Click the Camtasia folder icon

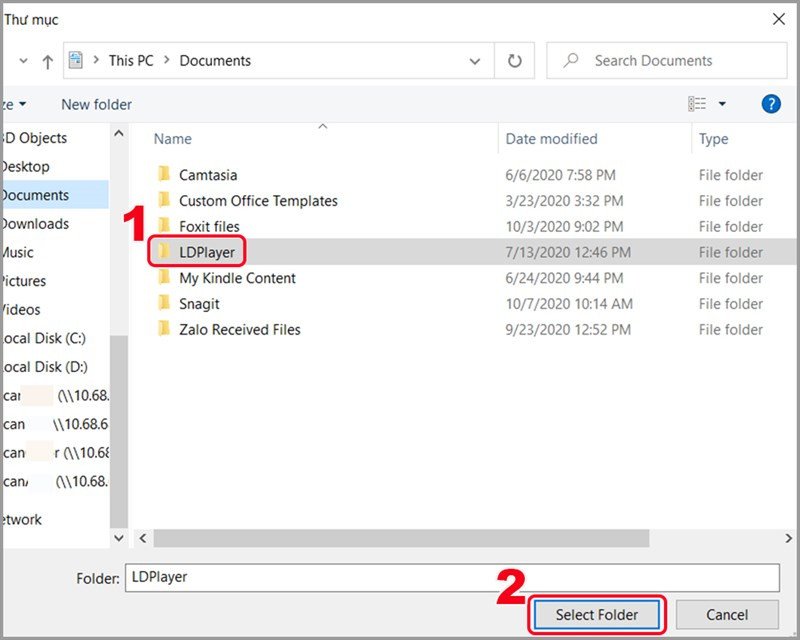166,174
